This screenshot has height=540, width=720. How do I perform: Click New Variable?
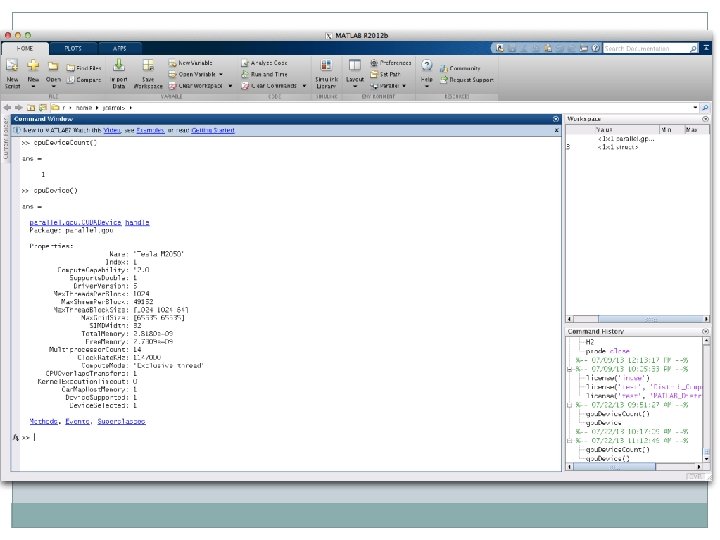[x=191, y=63]
